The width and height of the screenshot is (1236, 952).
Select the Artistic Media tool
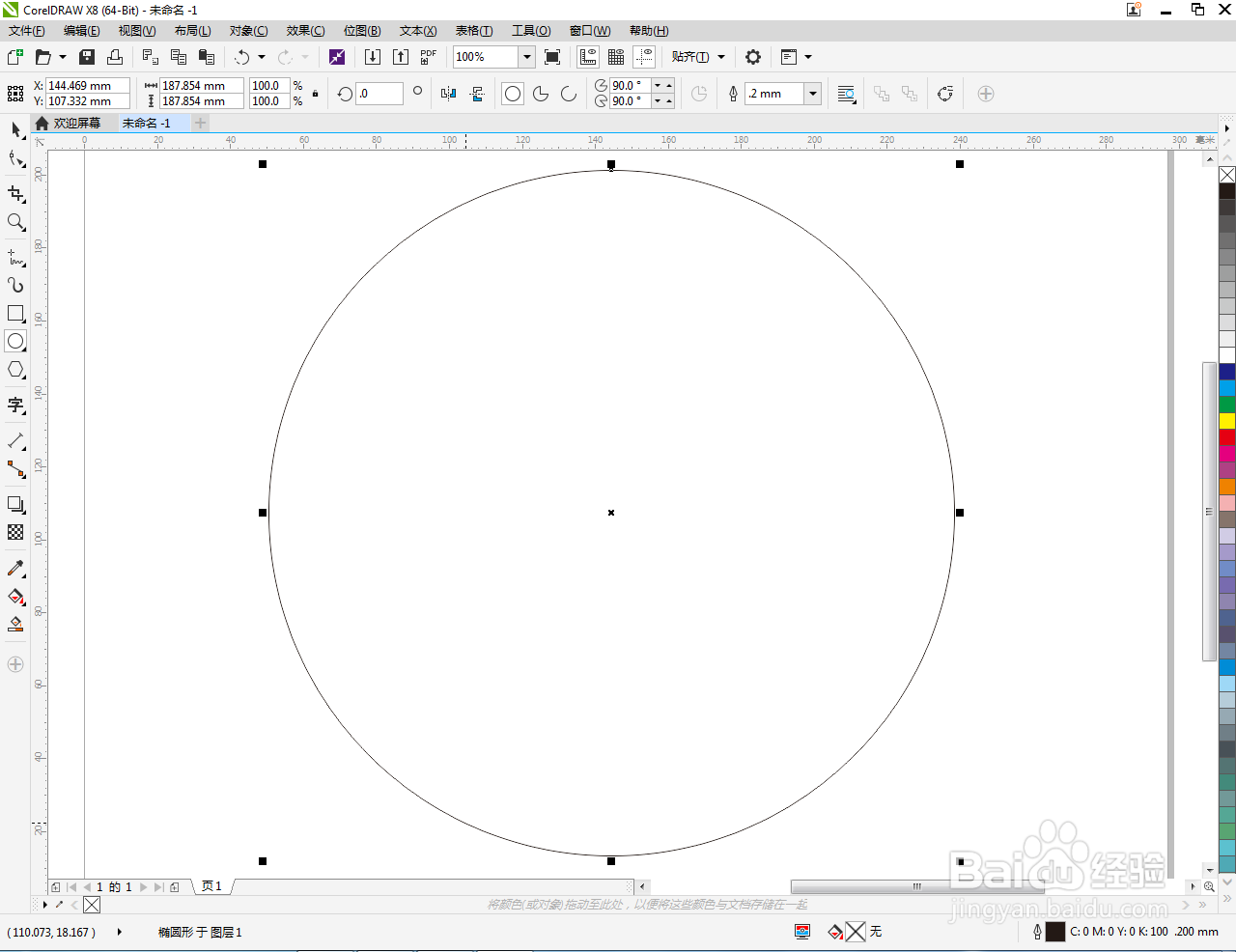(15, 285)
